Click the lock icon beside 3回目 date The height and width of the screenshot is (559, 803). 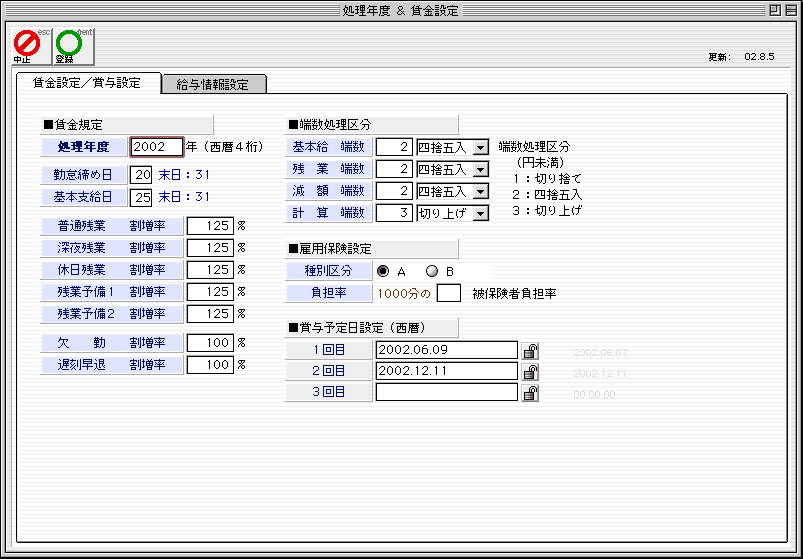[x=531, y=393]
